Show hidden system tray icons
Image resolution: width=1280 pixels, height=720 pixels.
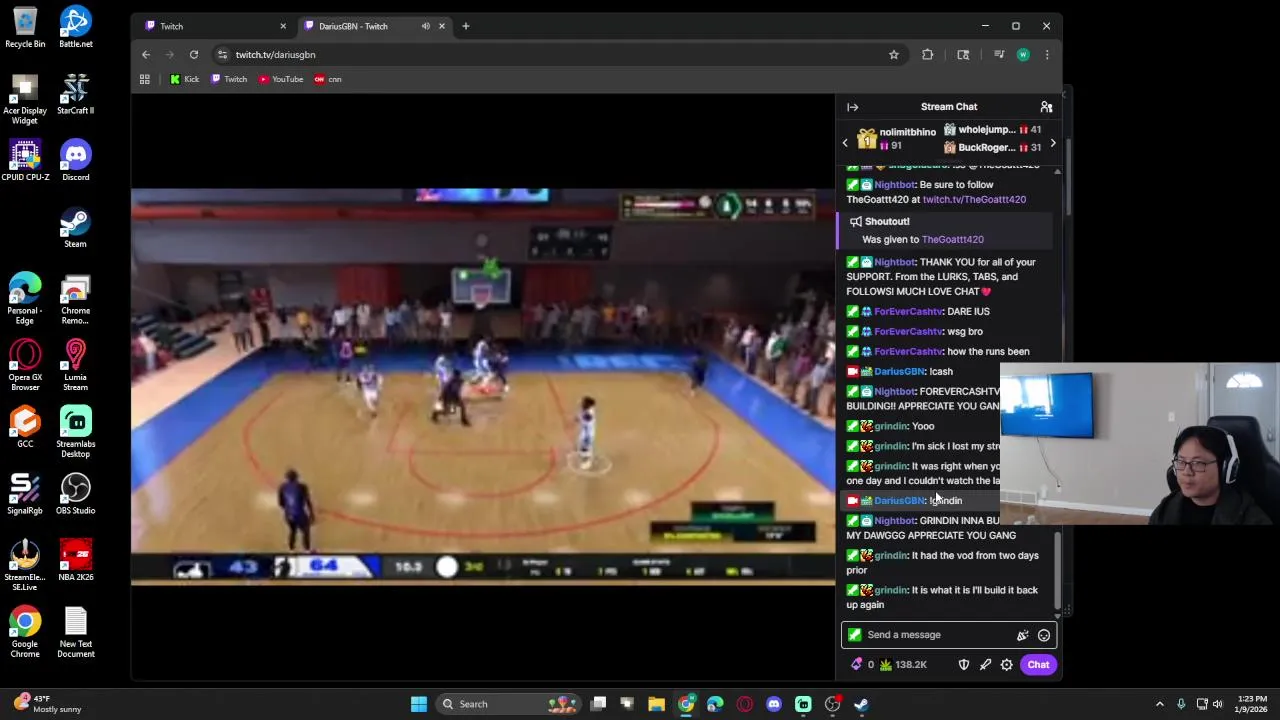[x=1159, y=704]
